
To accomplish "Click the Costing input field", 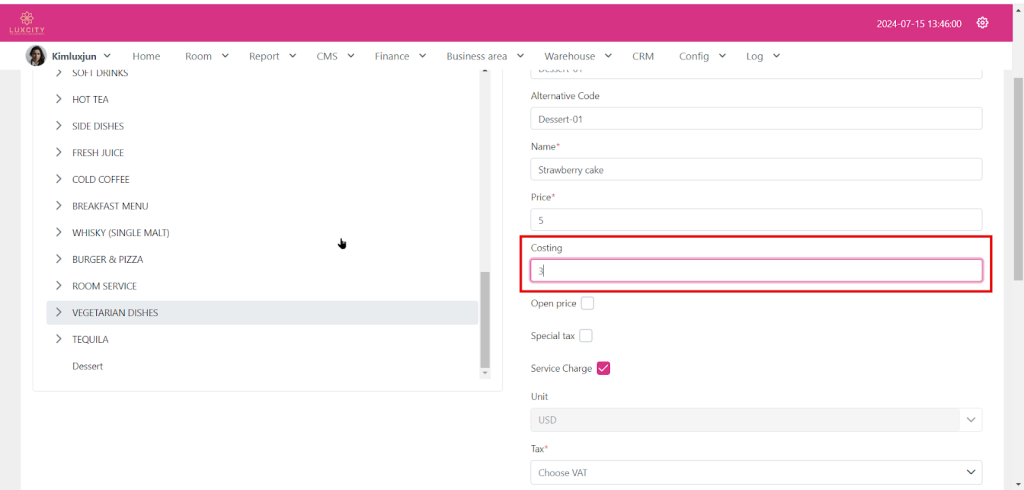I will pos(755,270).
